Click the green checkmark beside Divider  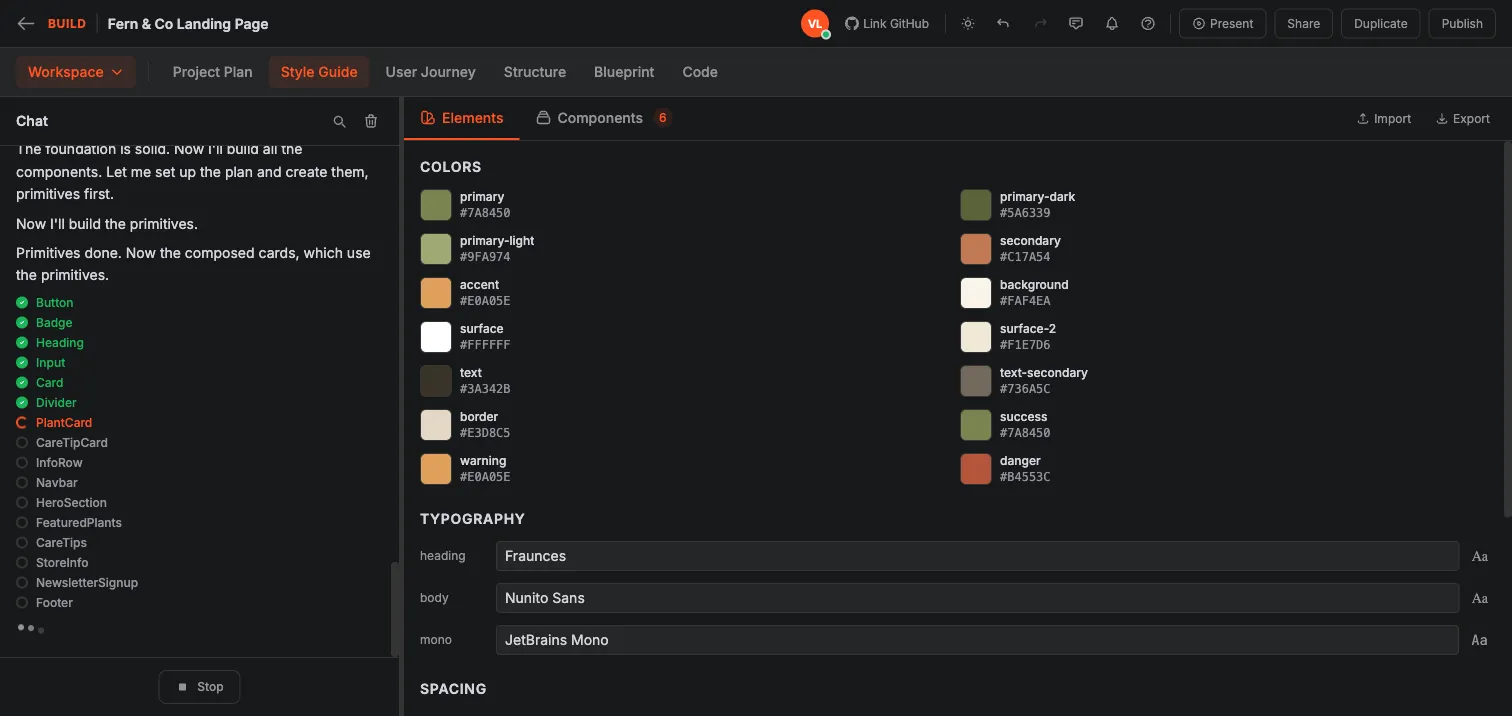tap(22, 403)
